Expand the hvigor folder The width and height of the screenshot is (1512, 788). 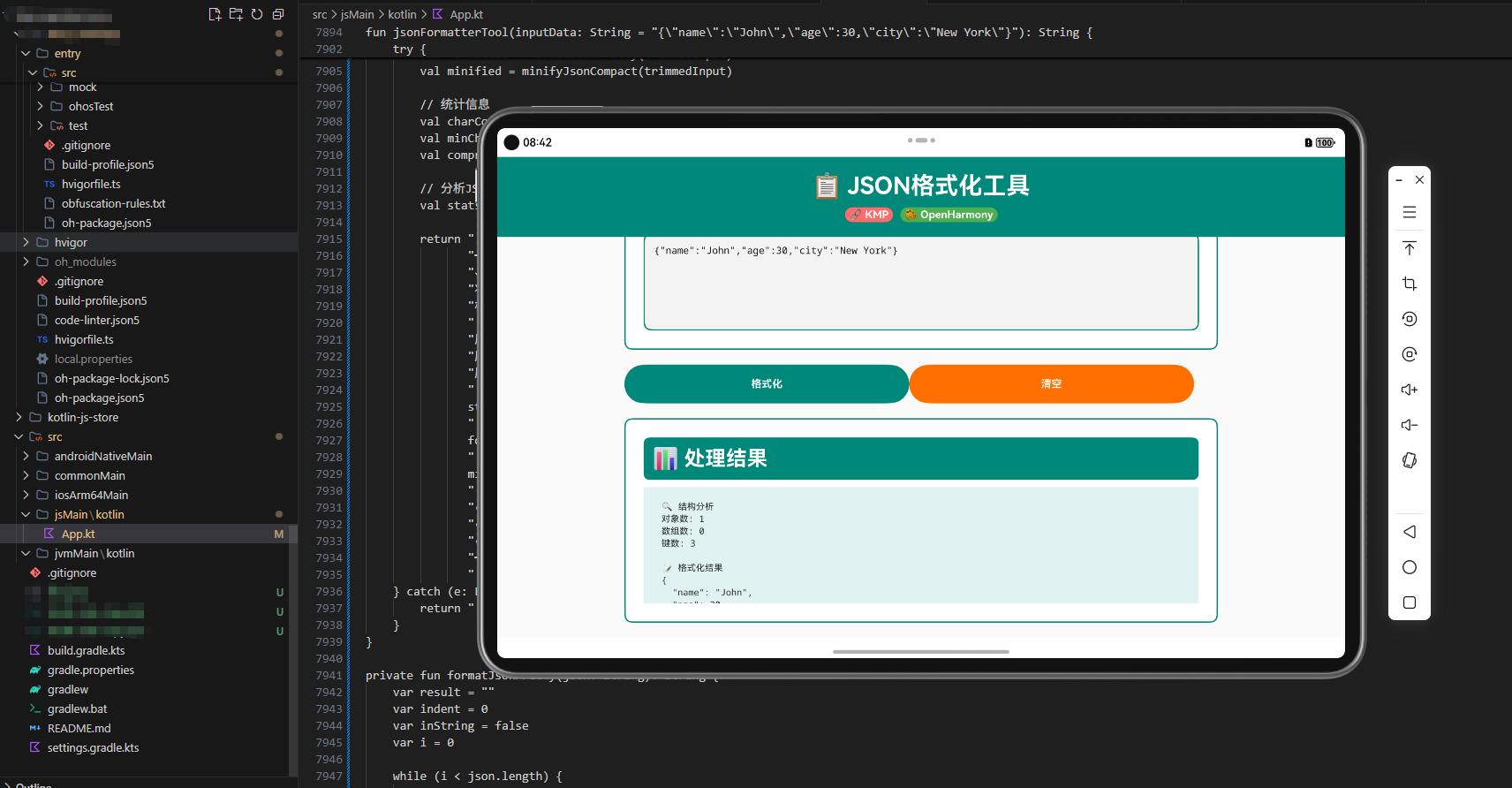coord(26,242)
